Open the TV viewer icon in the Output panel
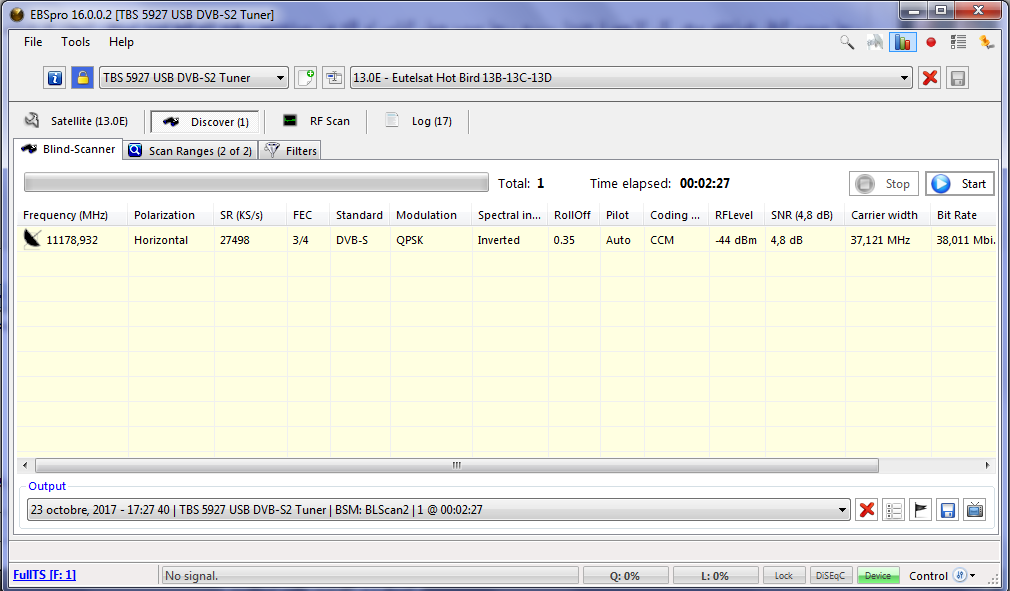Screen dimensions: 1010x591 tap(975, 510)
